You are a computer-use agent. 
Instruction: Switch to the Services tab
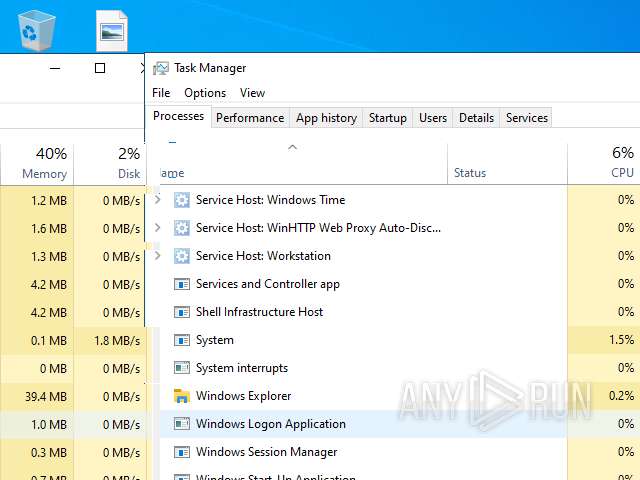tap(527, 118)
